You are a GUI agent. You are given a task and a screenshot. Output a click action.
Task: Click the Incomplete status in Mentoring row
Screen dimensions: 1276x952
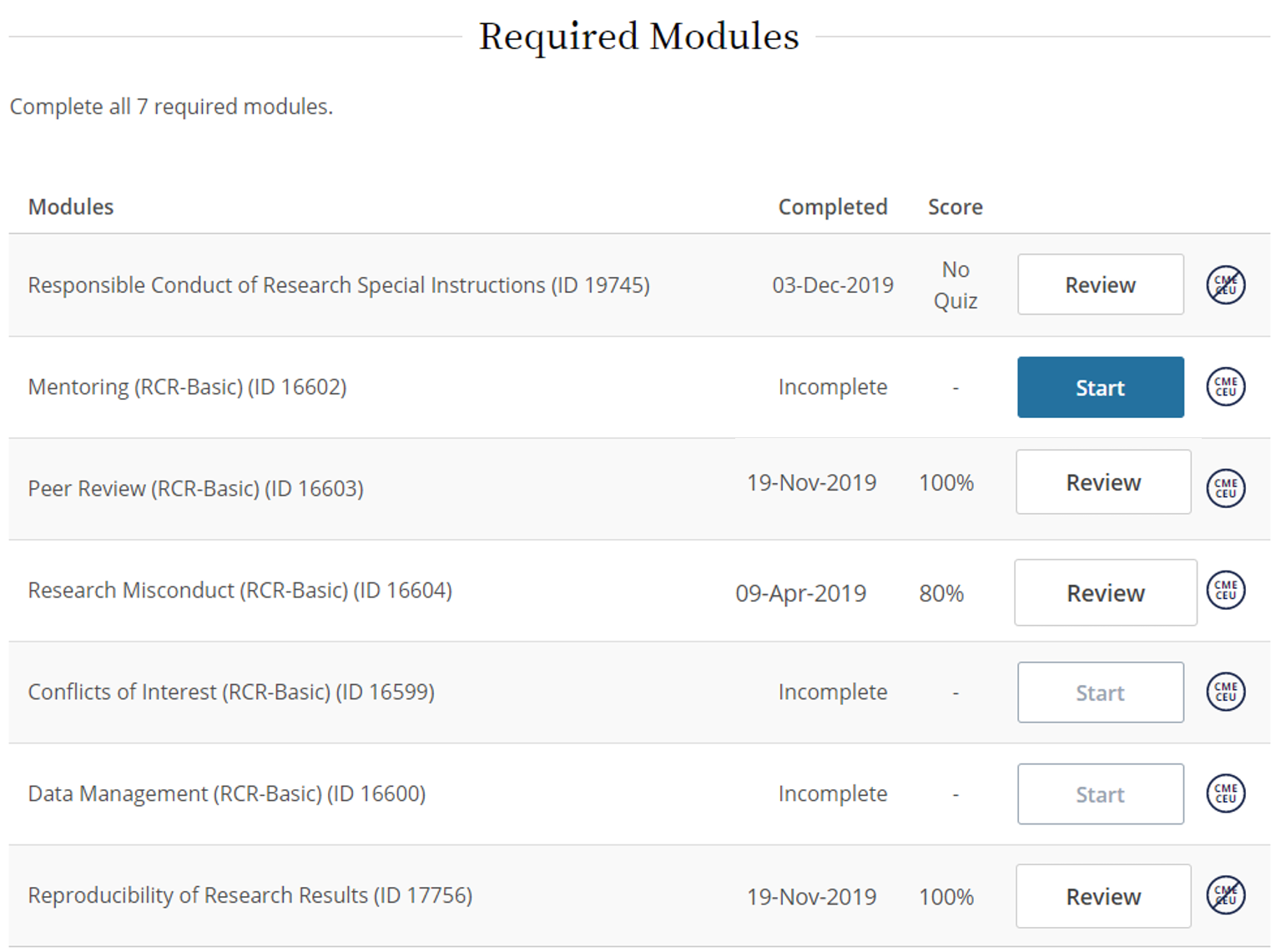pyautogui.click(x=833, y=387)
